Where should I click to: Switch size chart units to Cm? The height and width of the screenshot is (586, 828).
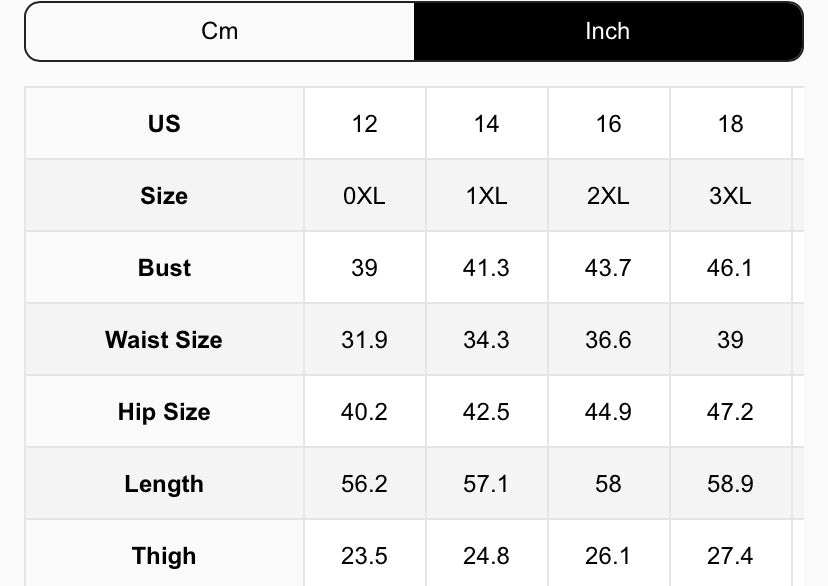click(220, 31)
